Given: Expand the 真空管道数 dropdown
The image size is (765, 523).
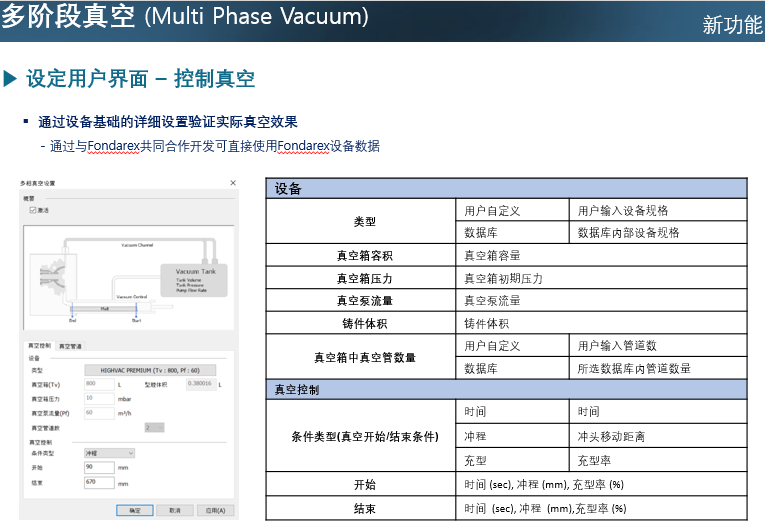Looking at the screenshot, I should pos(153,427).
